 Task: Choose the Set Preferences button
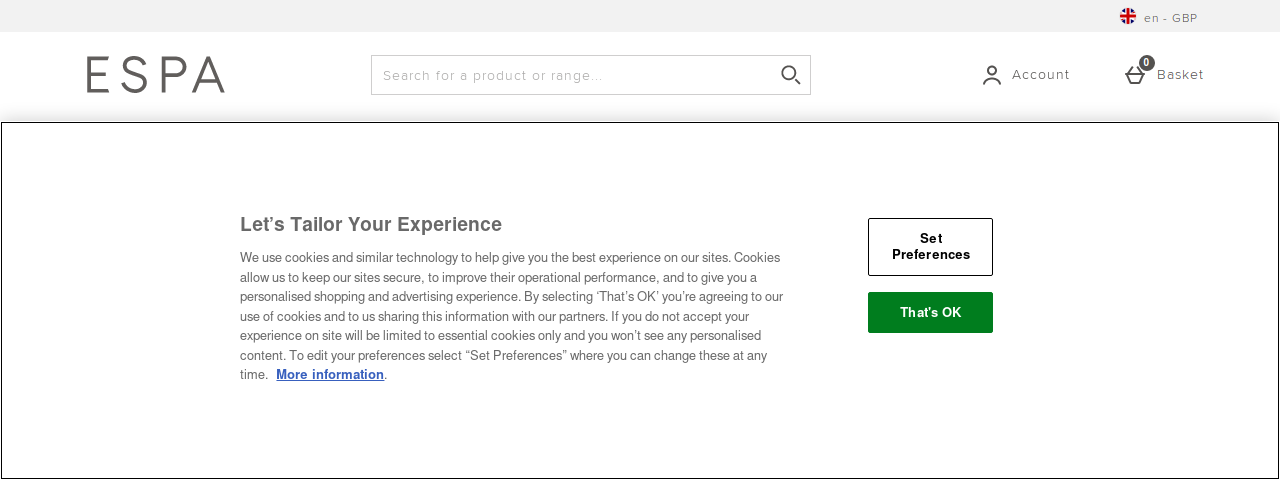point(930,247)
